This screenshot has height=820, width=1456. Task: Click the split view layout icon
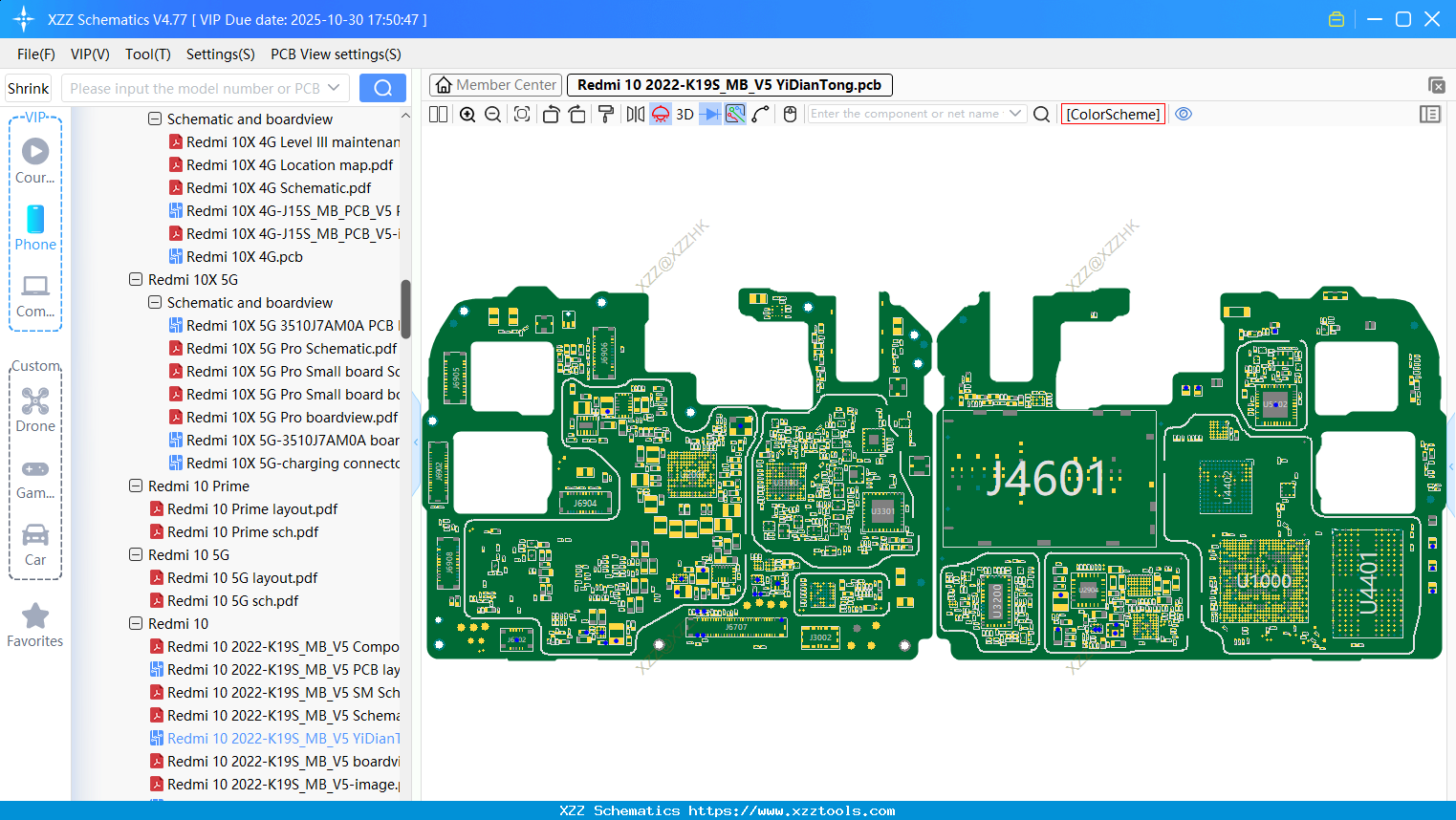pos(439,115)
